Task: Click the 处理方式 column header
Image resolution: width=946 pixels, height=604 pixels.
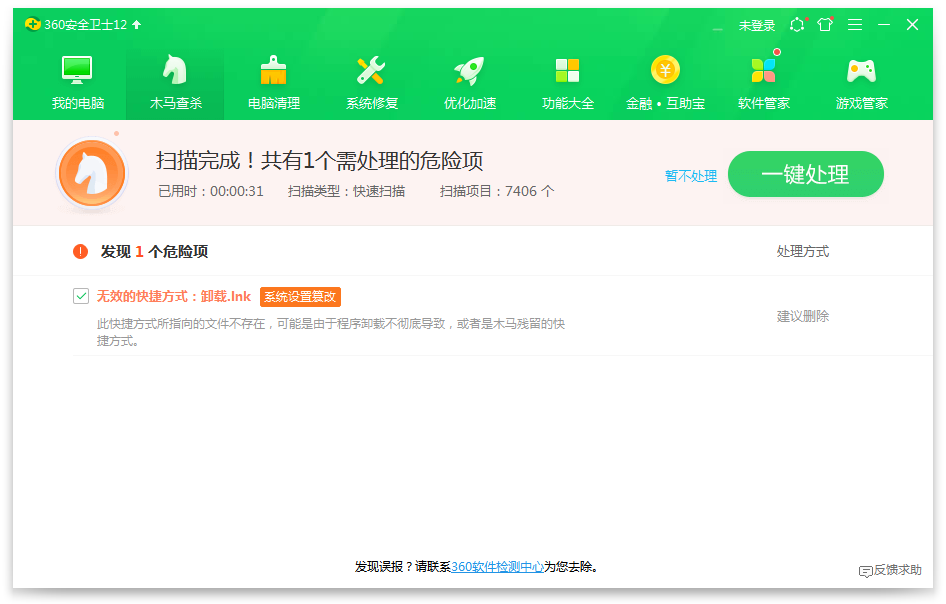Action: point(802,252)
